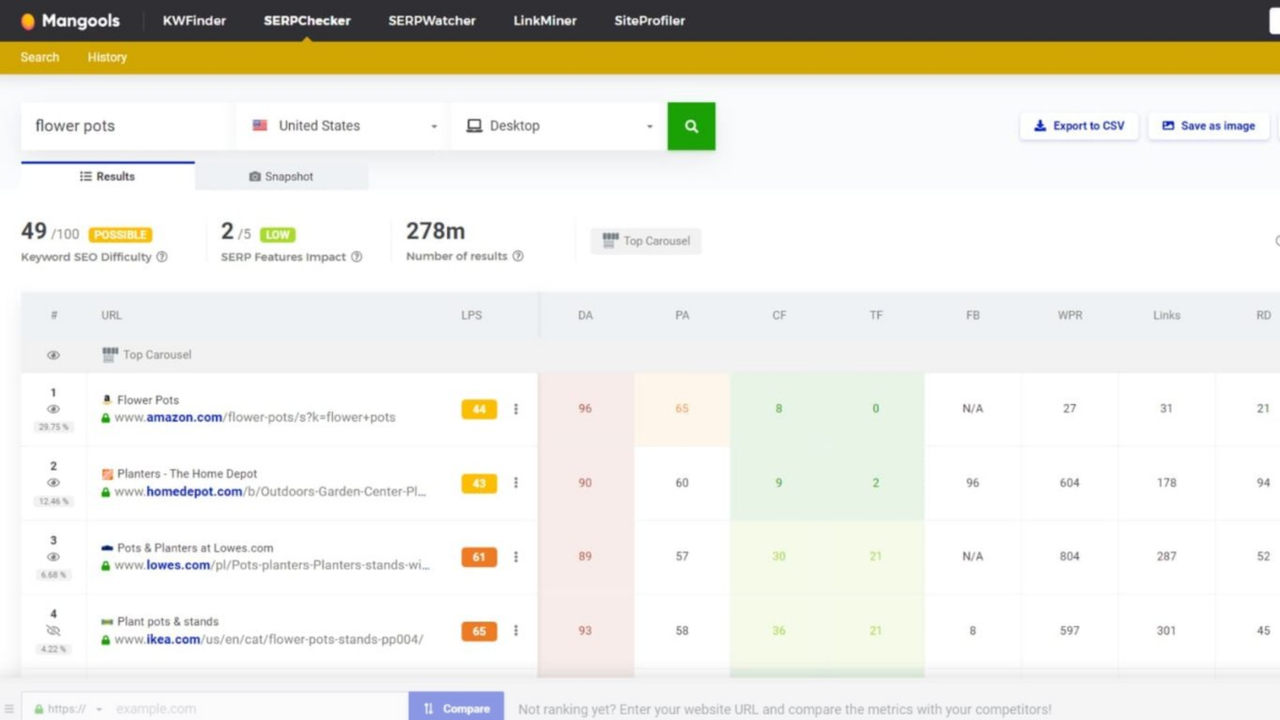Open the https:// protocol dropdown
Image resolution: width=1280 pixels, height=720 pixels.
tap(68, 709)
